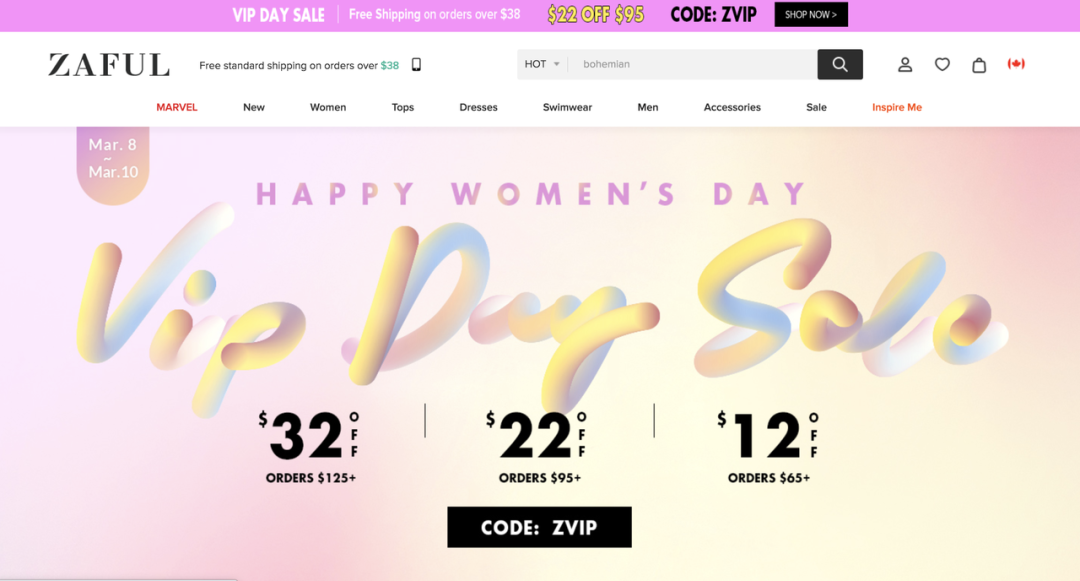Open the user account icon
This screenshot has width=1080, height=581.
coord(905,64)
